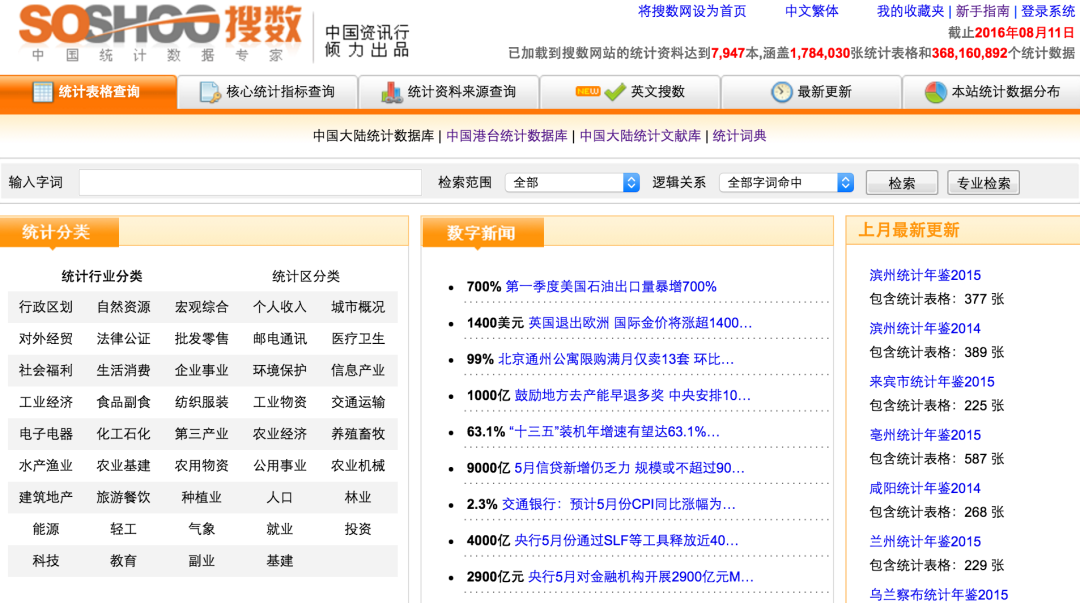Open news about 英国退出欧洲 国际金价
The image size is (1080, 603).
pos(640,323)
